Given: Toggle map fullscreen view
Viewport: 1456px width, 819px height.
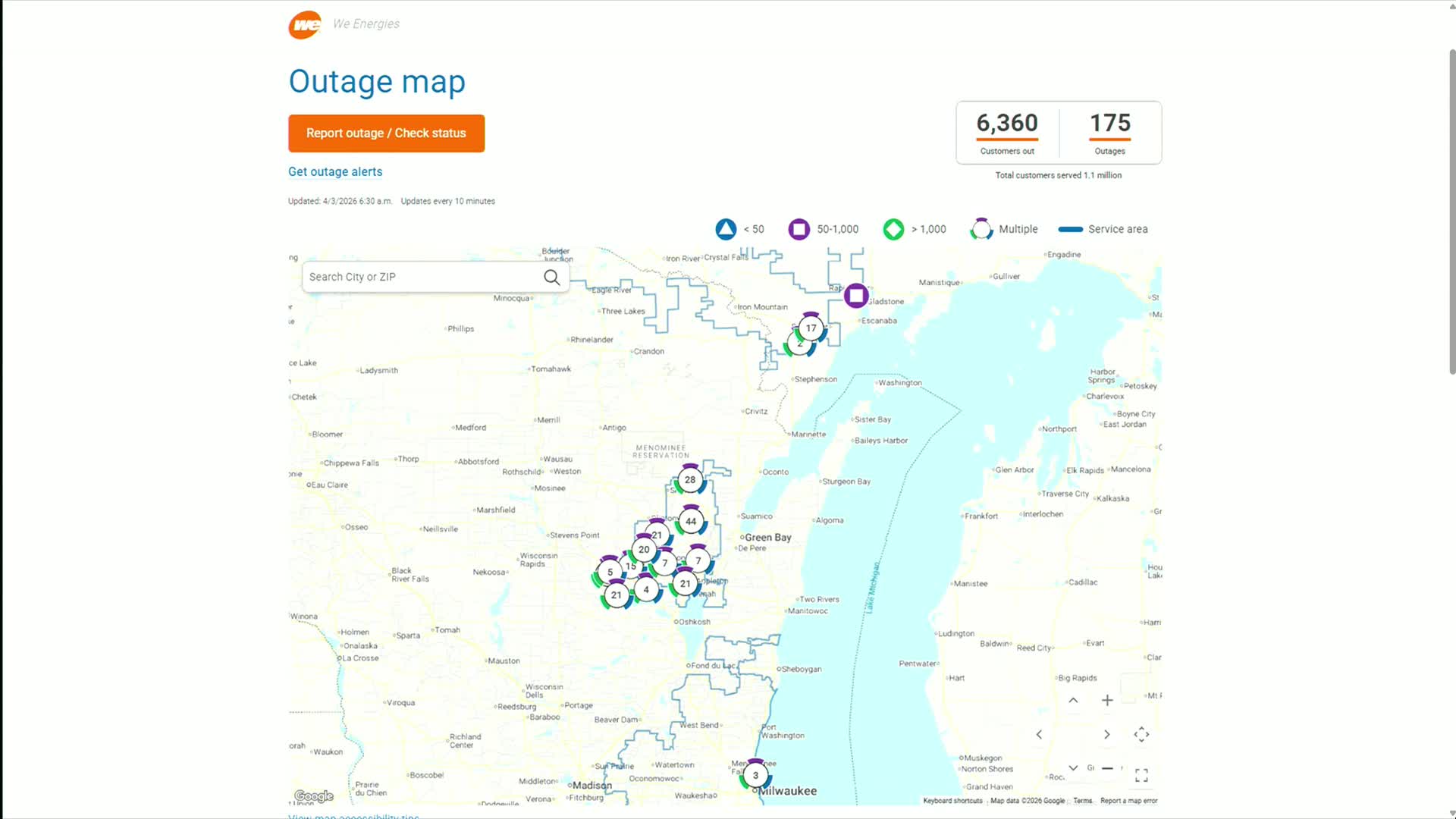Looking at the screenshot, I should (1141, 775).
